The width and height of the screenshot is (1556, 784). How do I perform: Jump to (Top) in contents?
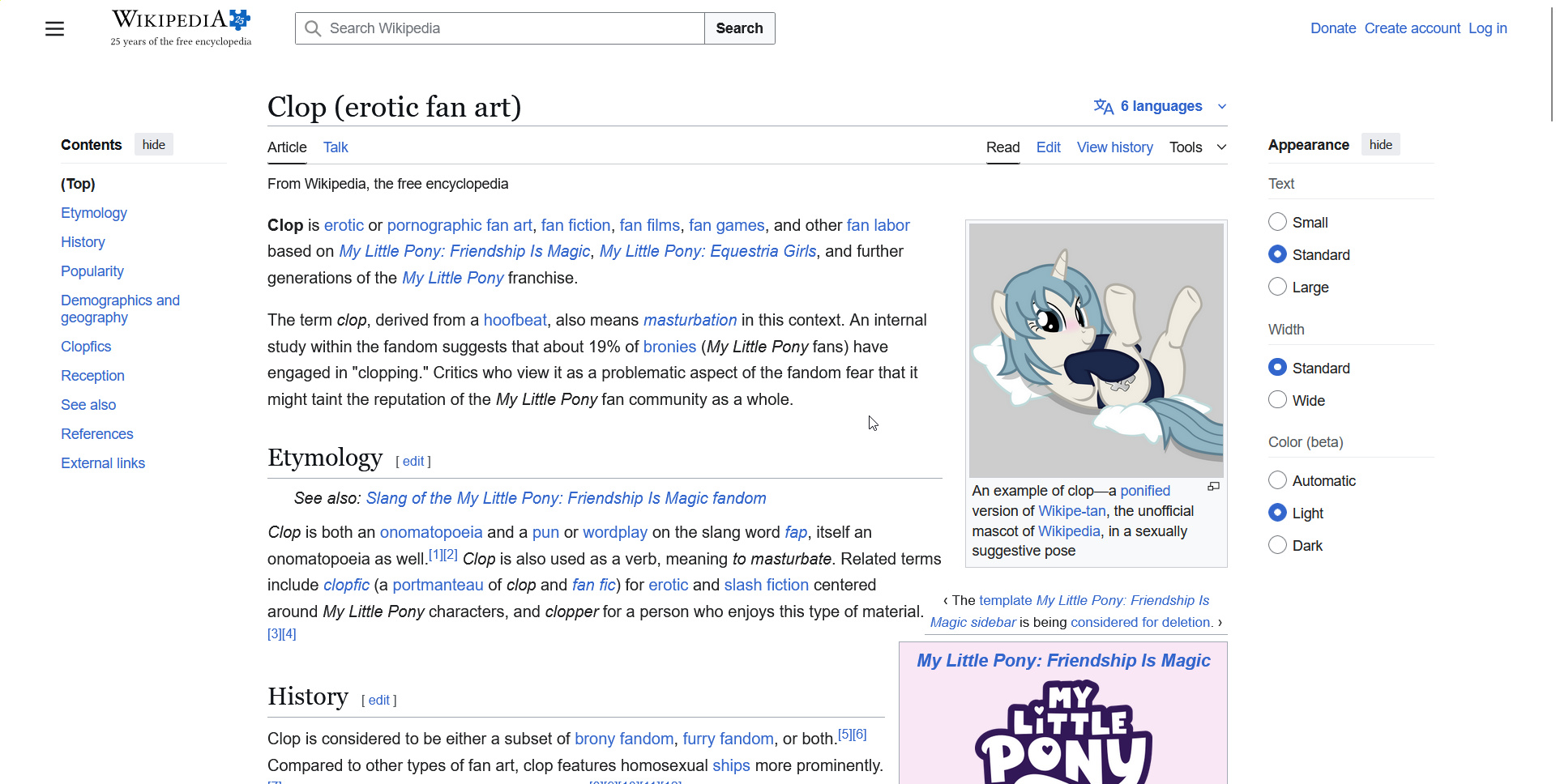78,184
